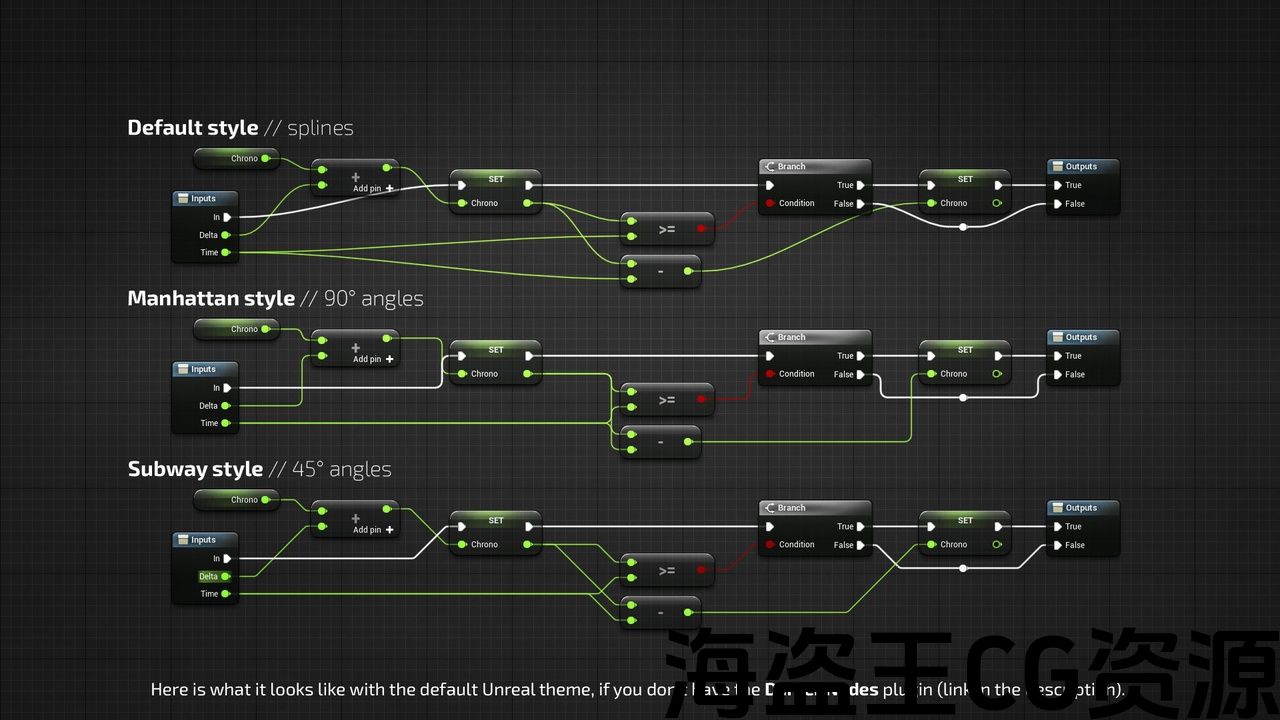Select the Chrono variable node in Default style

[x=236, y=158]
